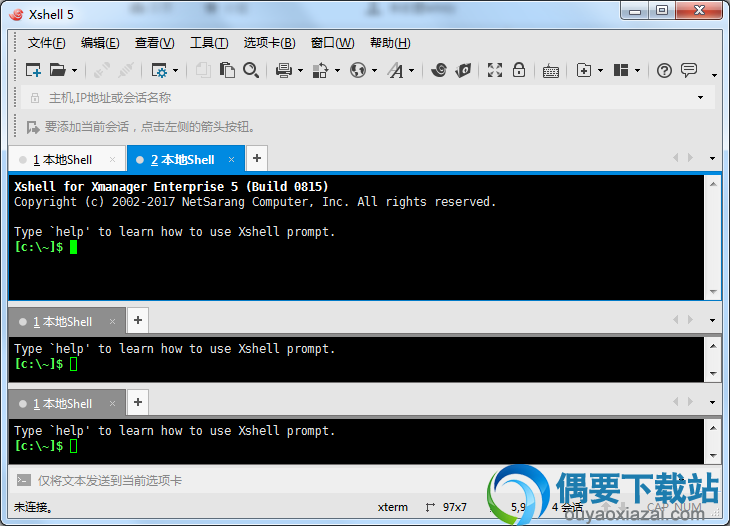Open the 文件(F) menu
Screen dimensions: 730x526
[47, 43]
